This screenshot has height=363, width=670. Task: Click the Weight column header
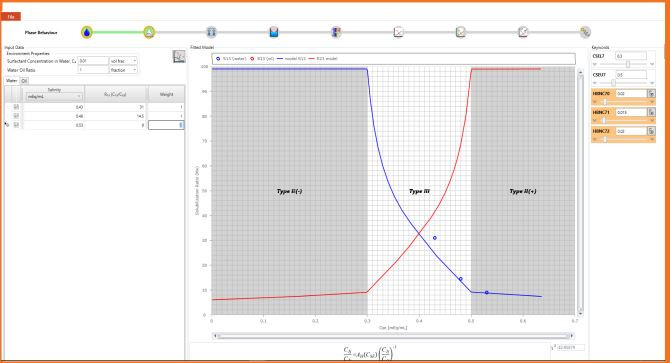coord(167,94)
